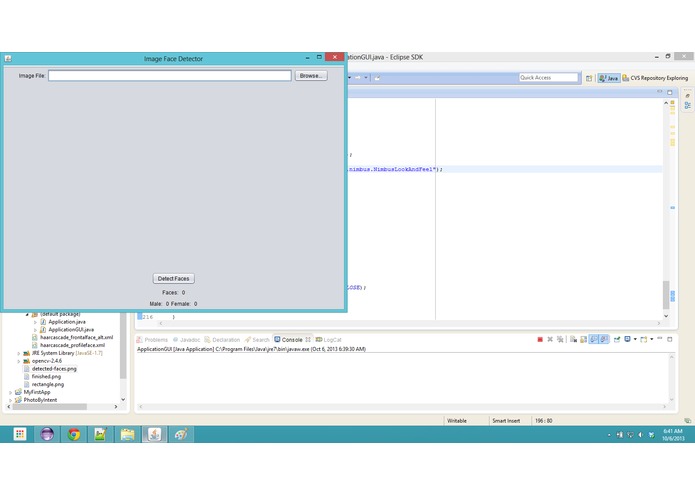Click the editor vertical scrollbar thumb
The height and width of the screenshot is (494, 695).
click(666, 295)
